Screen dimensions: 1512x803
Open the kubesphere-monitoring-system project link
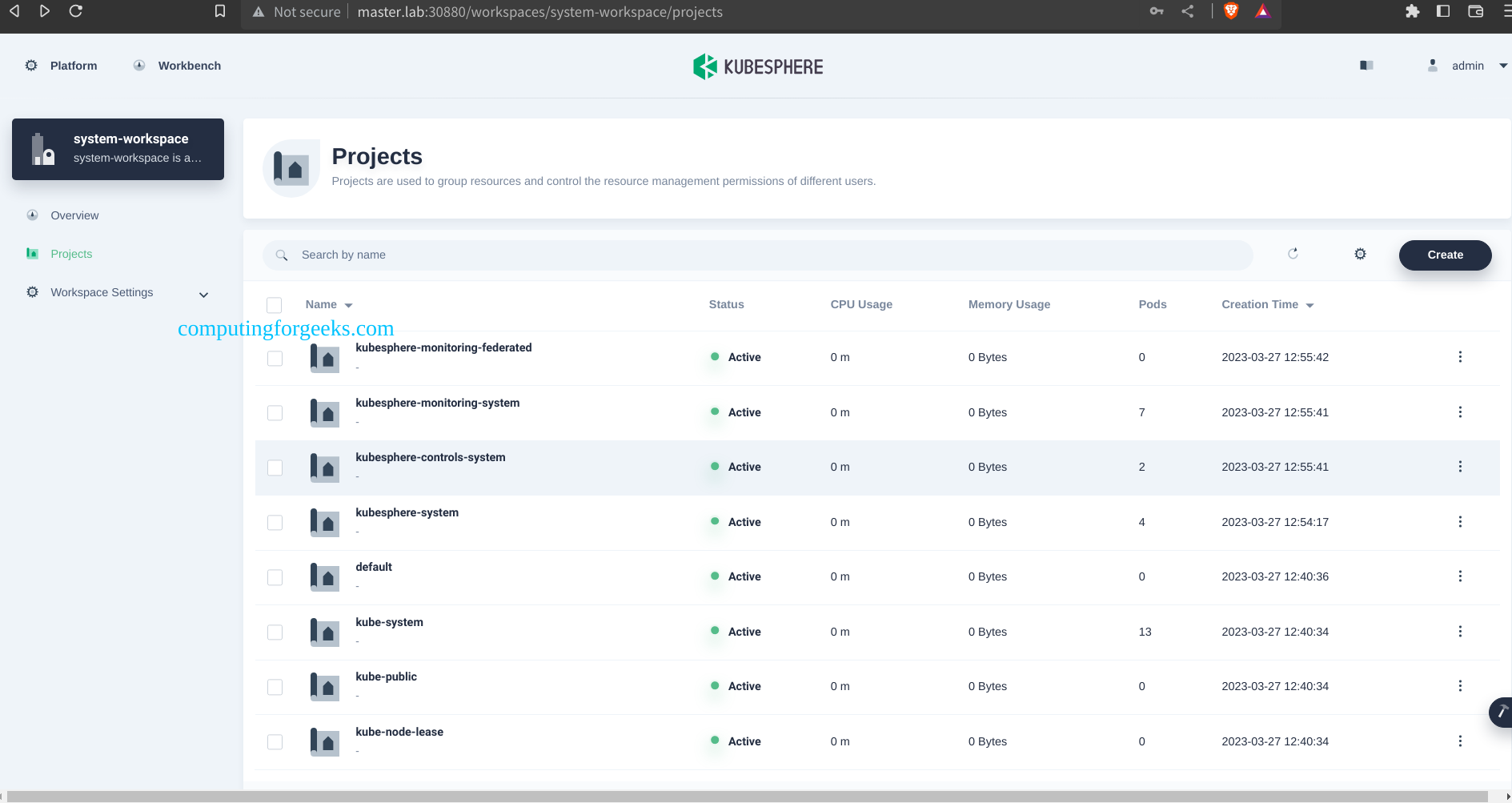click(437, 403)
